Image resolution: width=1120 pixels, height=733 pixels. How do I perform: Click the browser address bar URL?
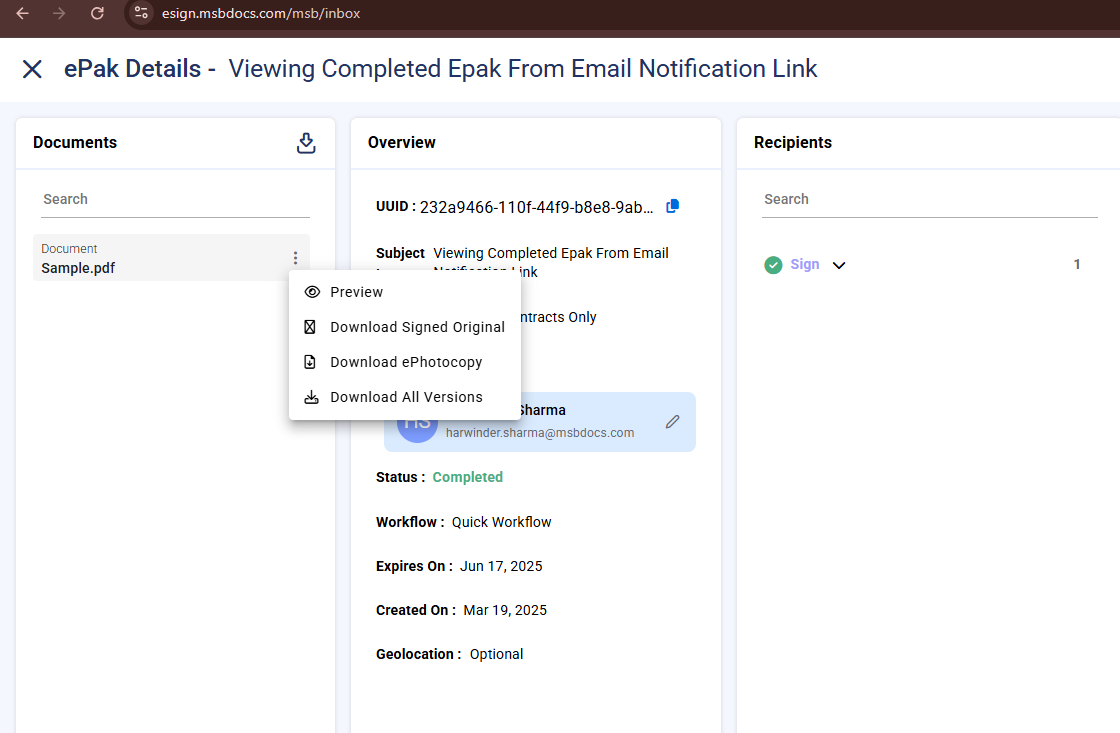pos(261,14)
